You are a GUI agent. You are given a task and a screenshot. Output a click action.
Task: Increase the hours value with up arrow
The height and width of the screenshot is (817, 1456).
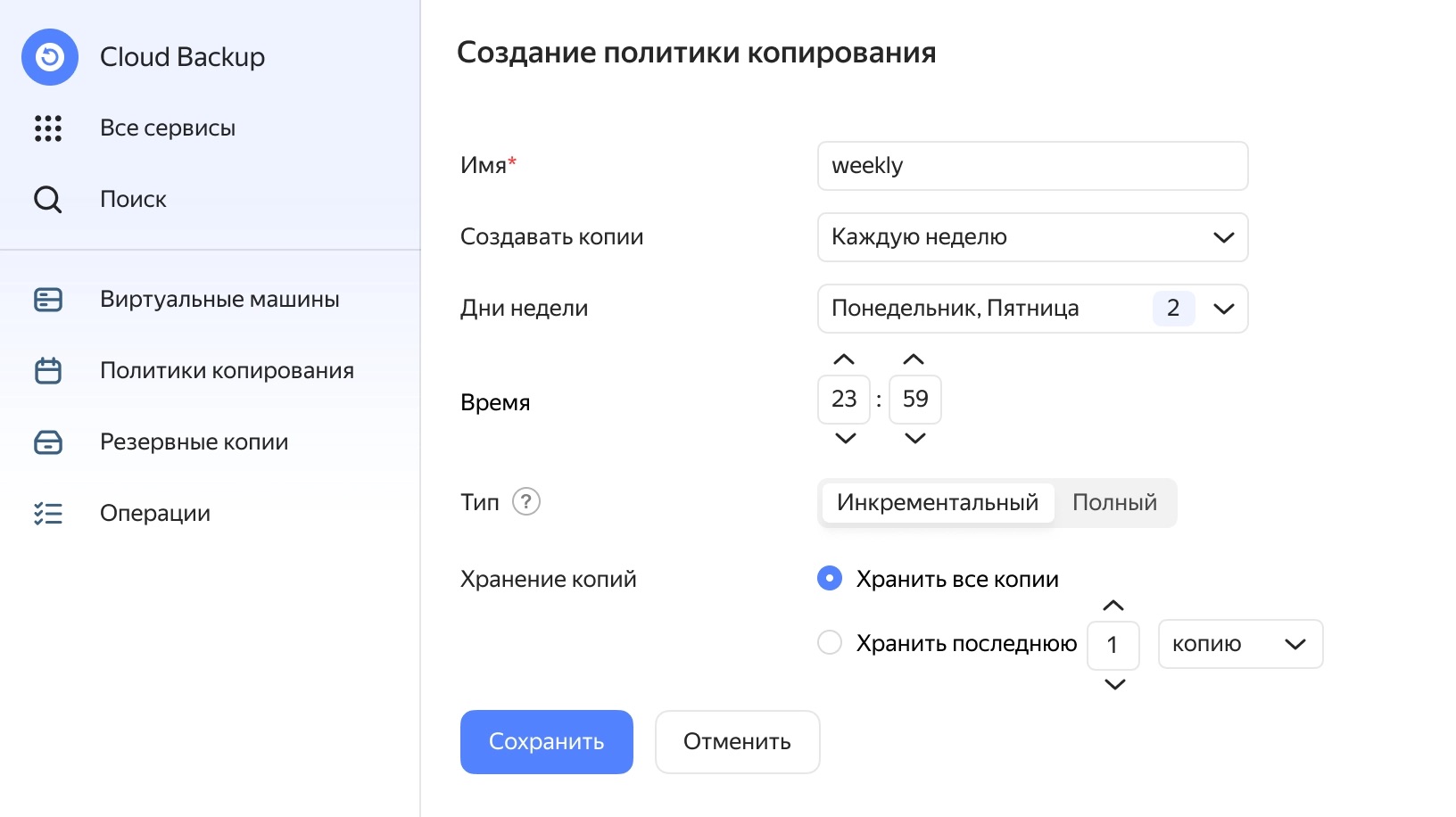(844, 359)
